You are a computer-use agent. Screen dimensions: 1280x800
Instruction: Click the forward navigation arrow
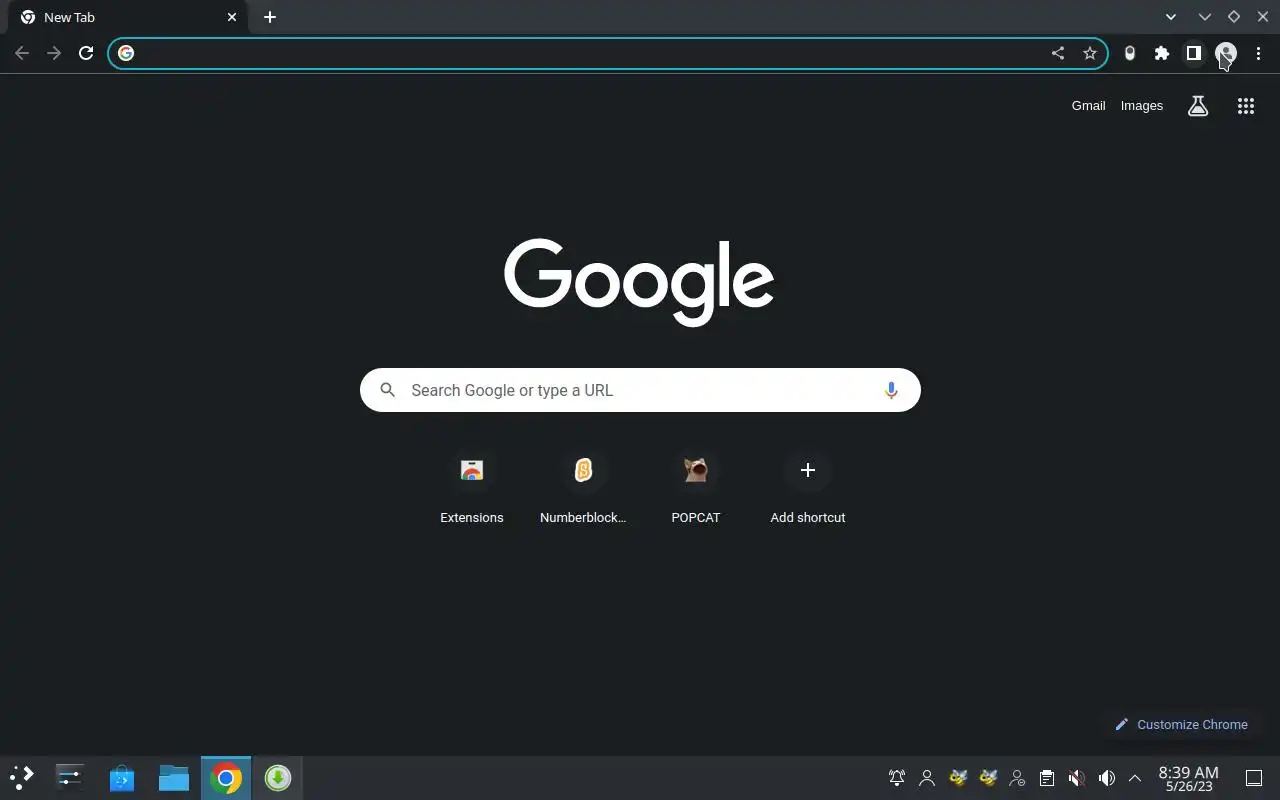tap(54, 53)
